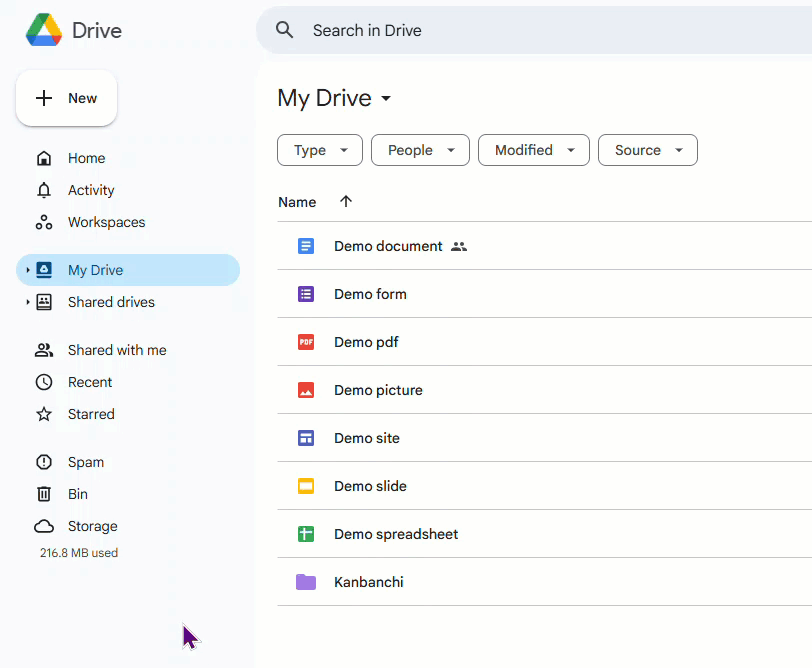This screenshot has height=668, width=812.
Task: Select the Kanbanchi folder name
Action: pyautogui.click(x=369, y=582)
